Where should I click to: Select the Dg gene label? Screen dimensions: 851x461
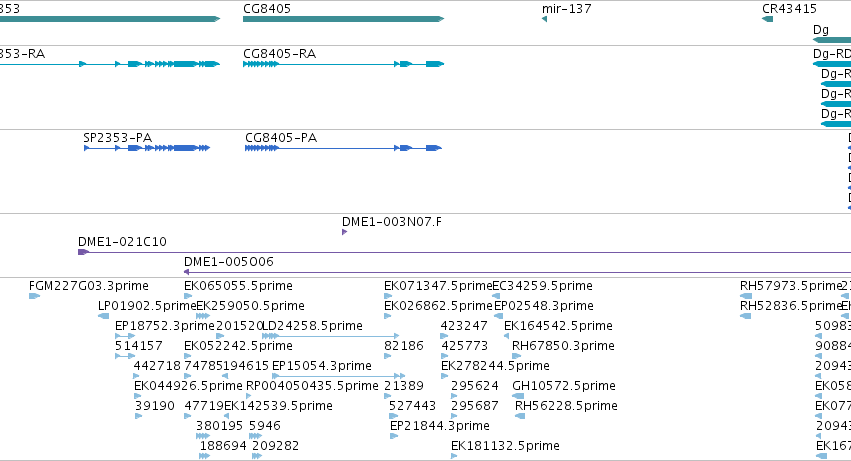click(x=821, y=30)
